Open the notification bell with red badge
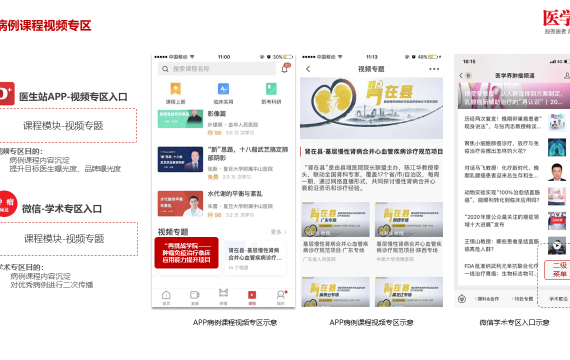The width and height of the screenshot is (570, 360). pyautogui.click(x=285, y=68)
